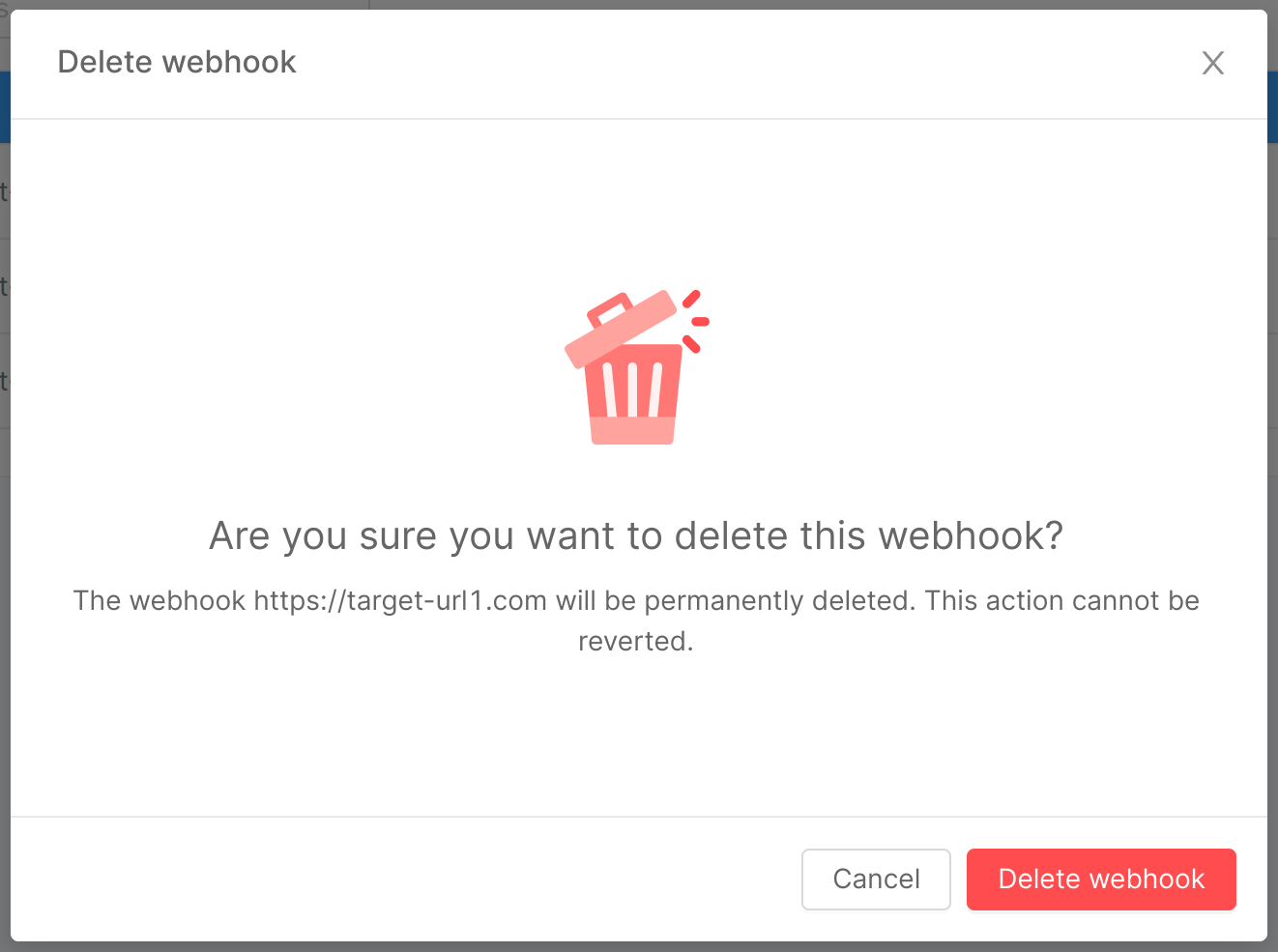Click the dialog header divider area
The image size is (1278, 952).
coord(638,118)
